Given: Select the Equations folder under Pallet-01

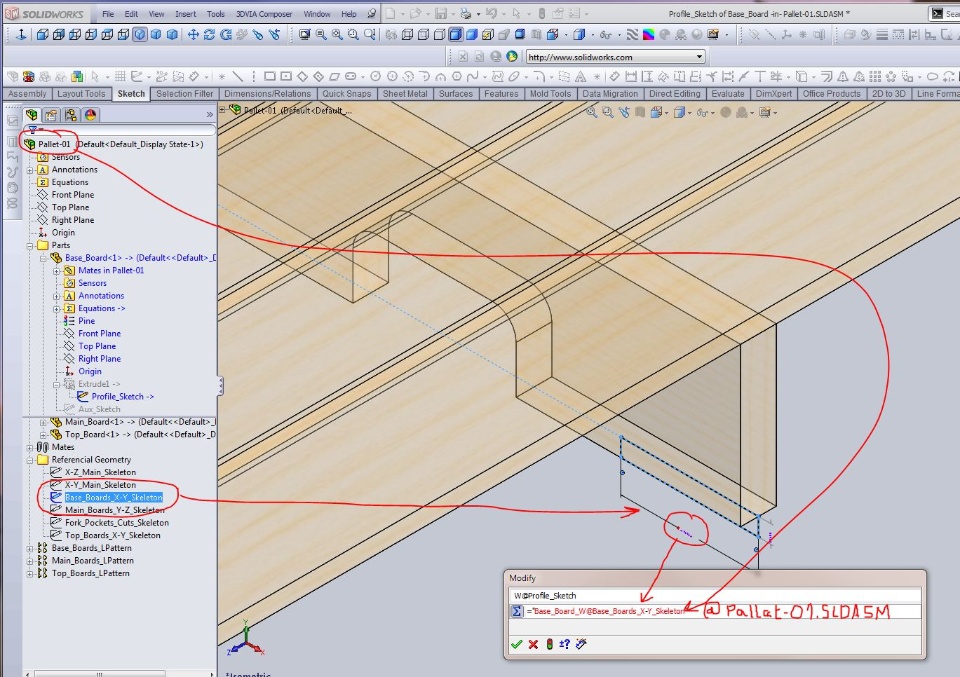Looking at the screenshot, I should pyautogui.click(x=70, y=182).
